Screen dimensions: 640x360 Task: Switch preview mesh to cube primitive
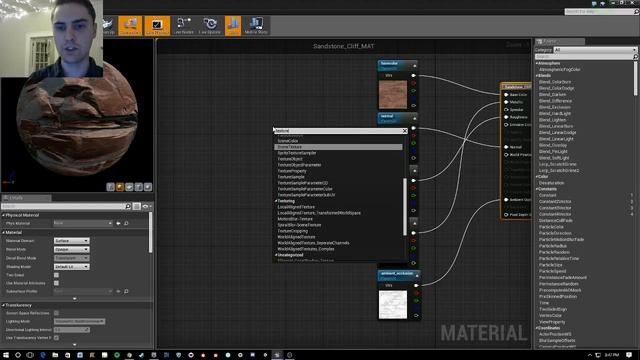139,187
